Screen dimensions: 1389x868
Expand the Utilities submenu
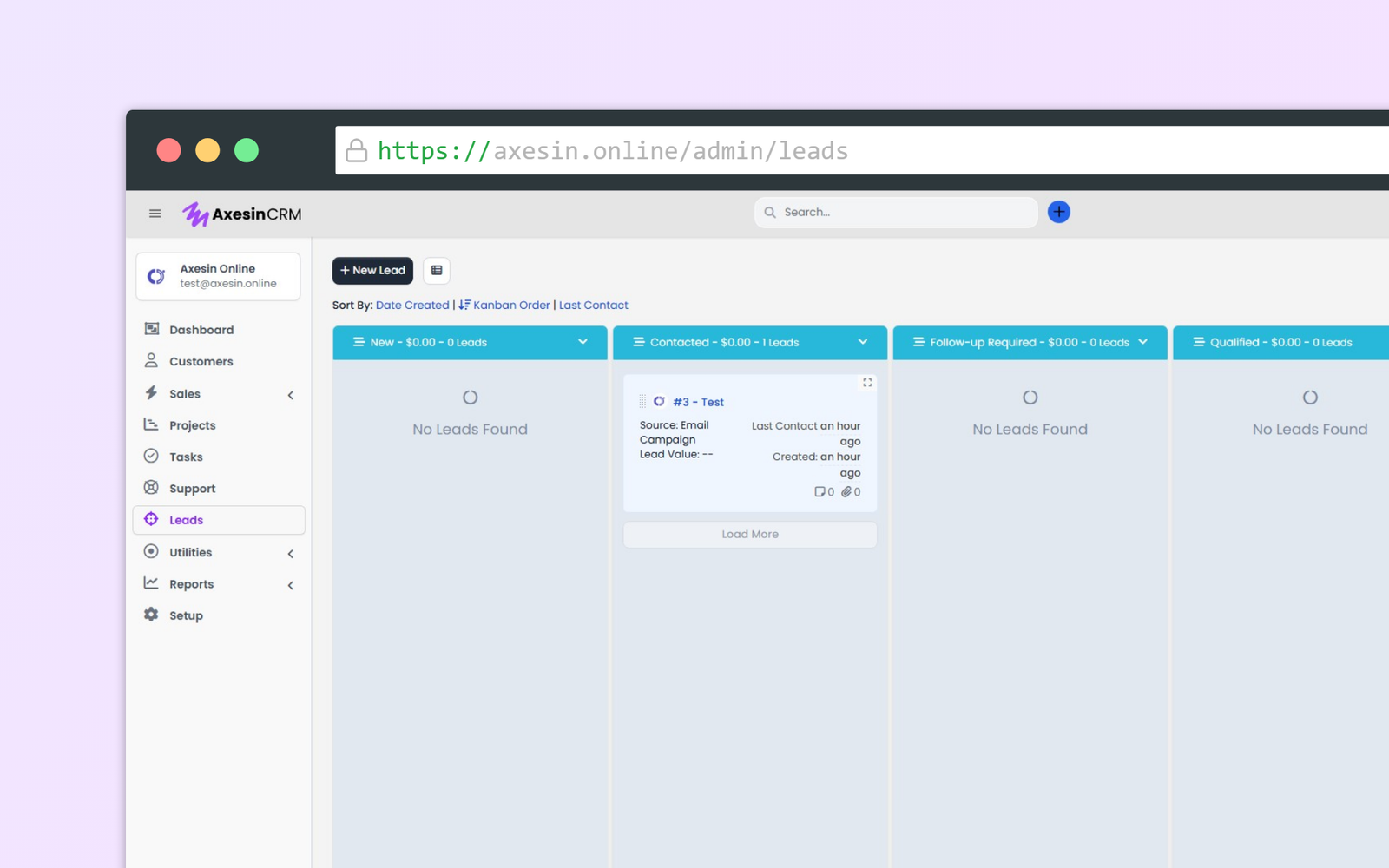291,554
